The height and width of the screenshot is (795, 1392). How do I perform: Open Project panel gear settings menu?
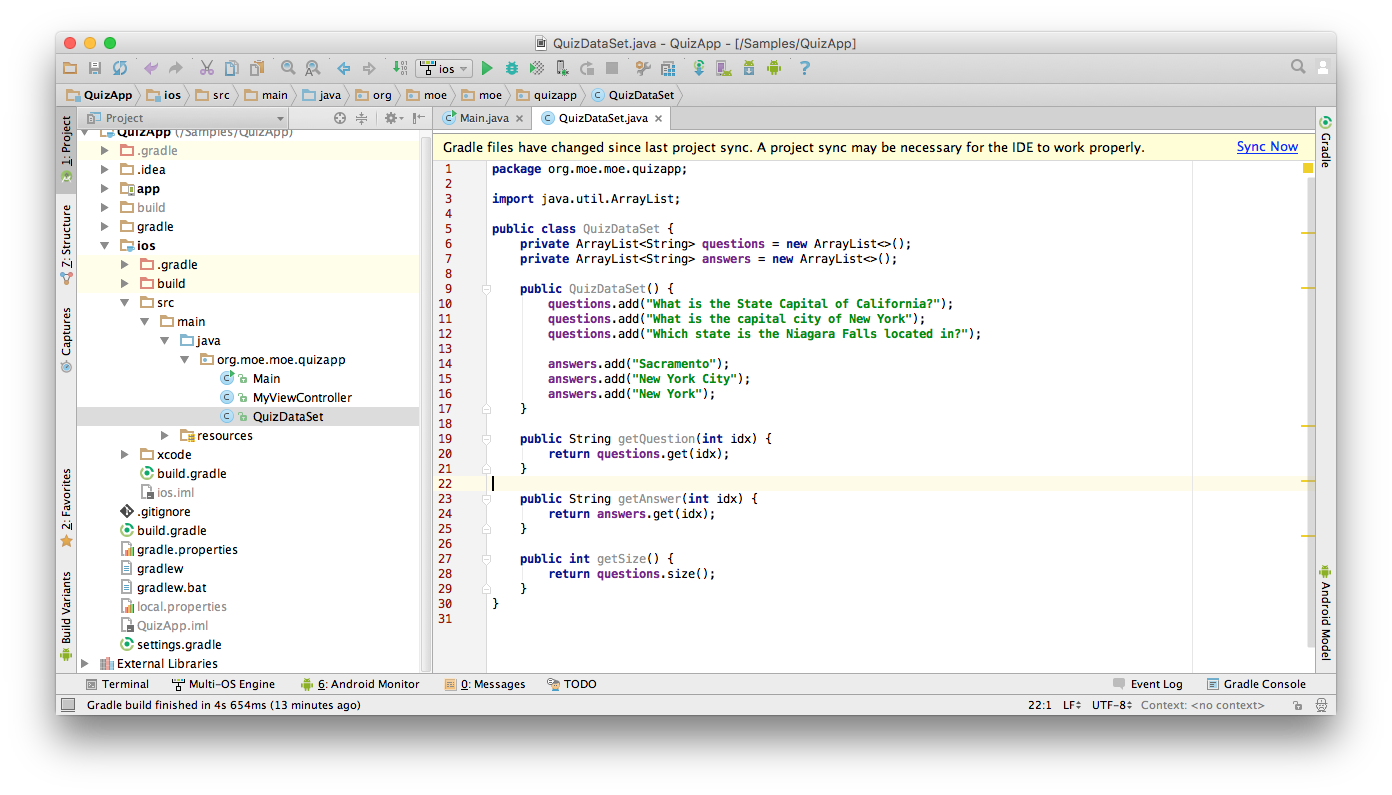pos(393,118)
